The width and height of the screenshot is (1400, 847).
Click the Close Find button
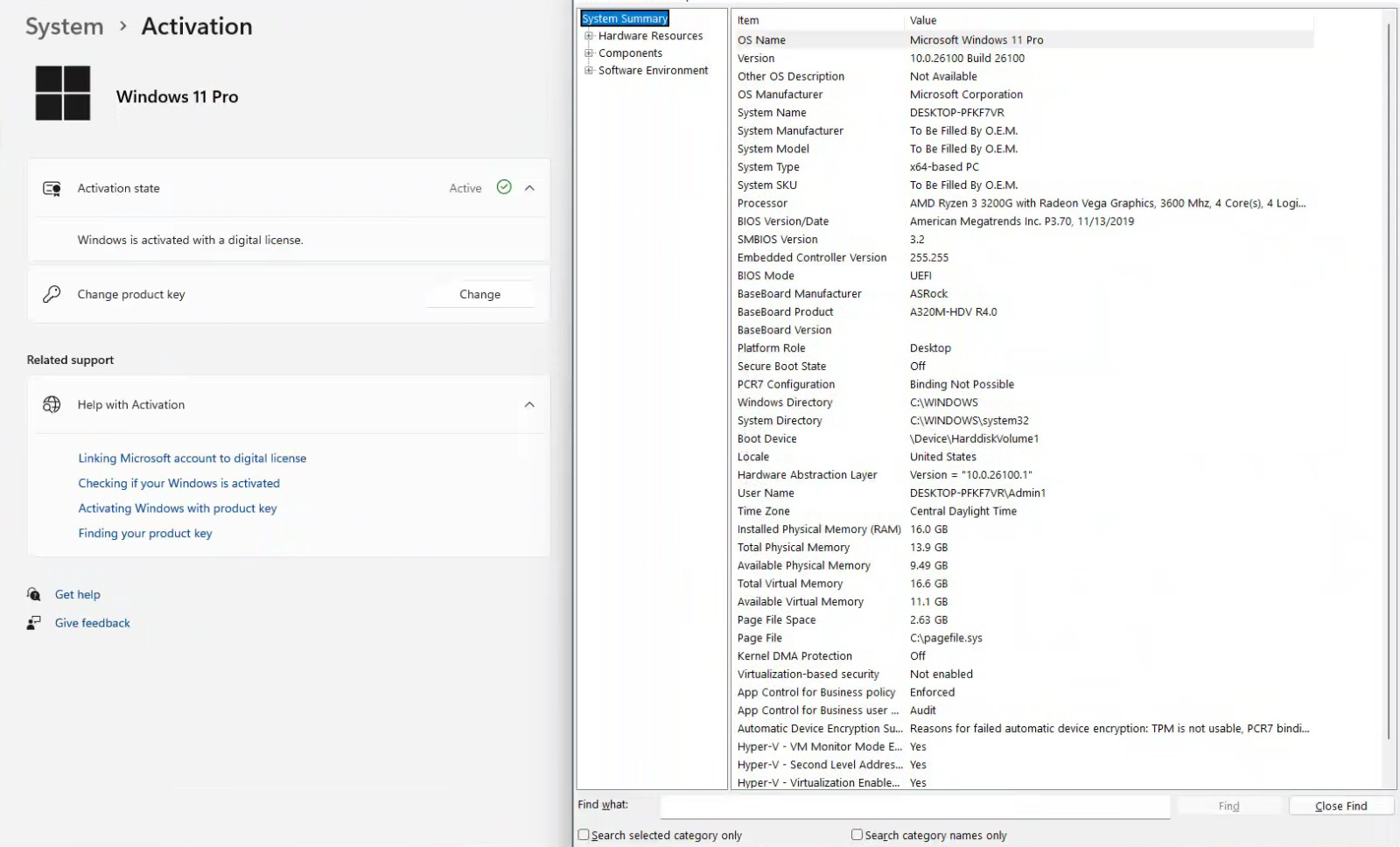[1340, 806]
